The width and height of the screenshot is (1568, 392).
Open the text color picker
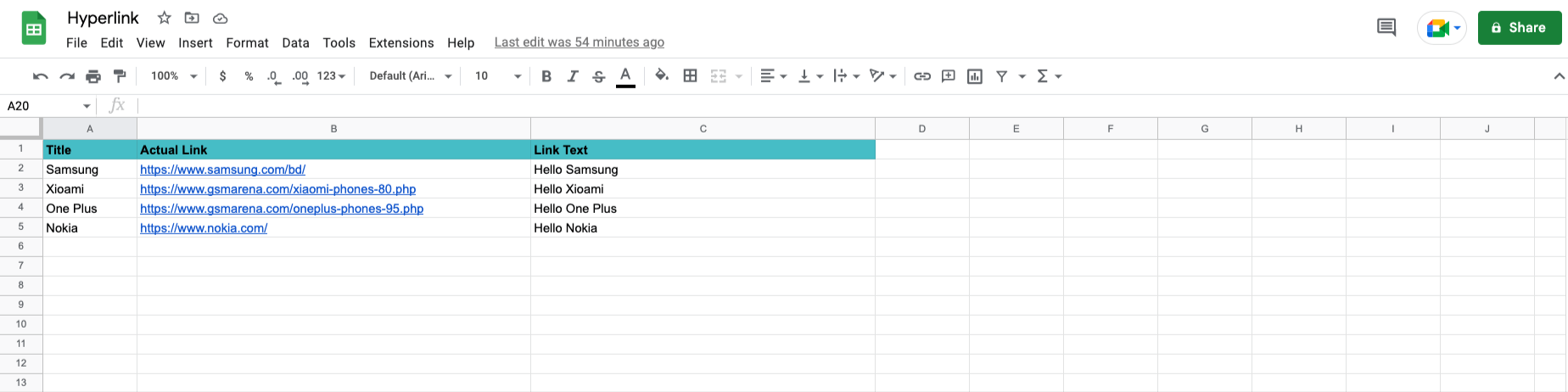(625, 76)
